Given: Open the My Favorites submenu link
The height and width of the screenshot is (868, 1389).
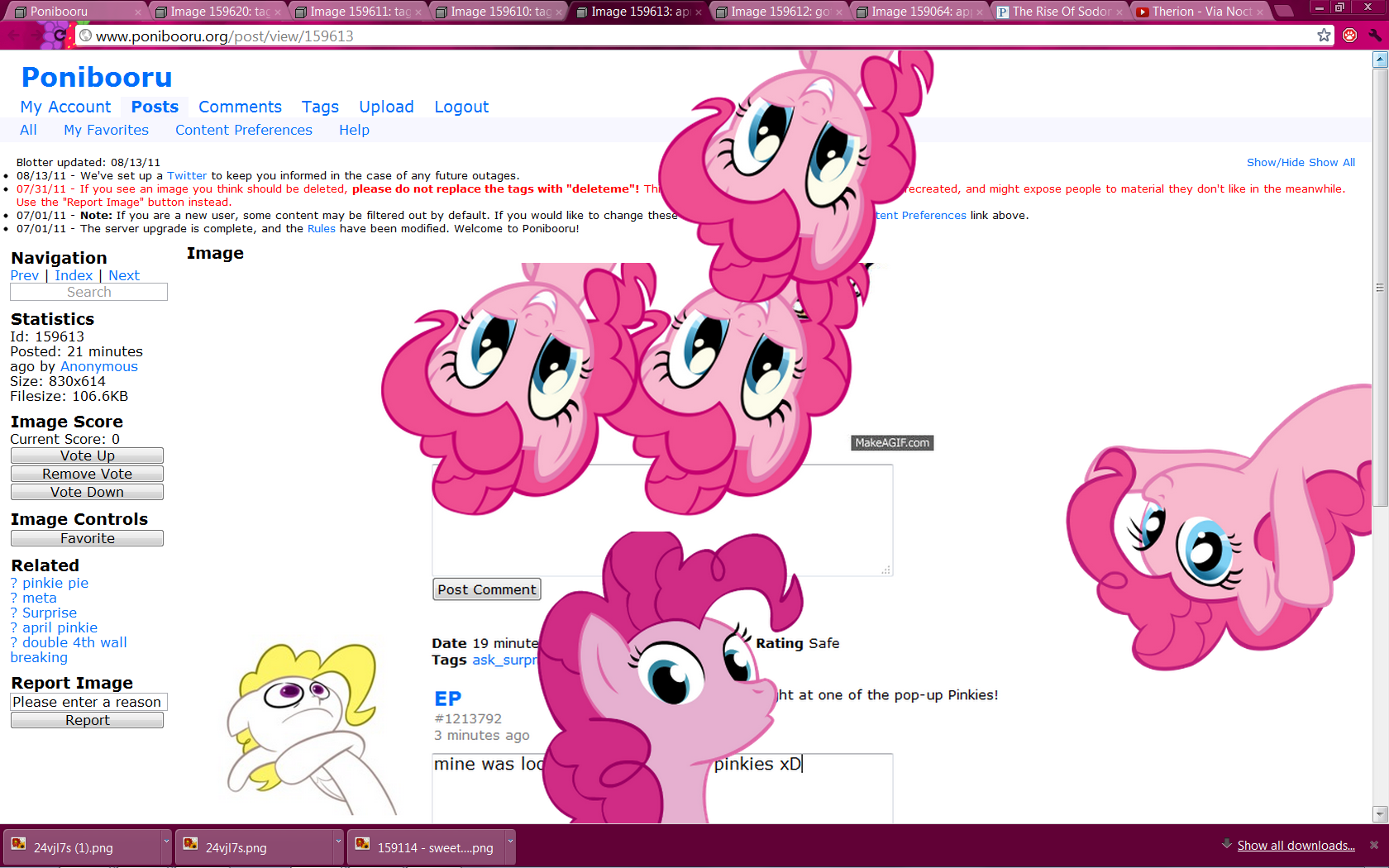Looking at the screenshot, I should point(106,131).
